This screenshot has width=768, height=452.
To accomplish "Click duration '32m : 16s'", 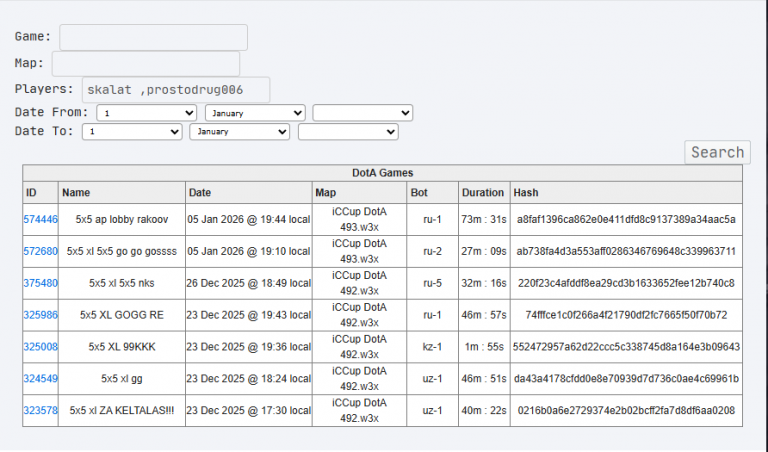I will 484,283.
